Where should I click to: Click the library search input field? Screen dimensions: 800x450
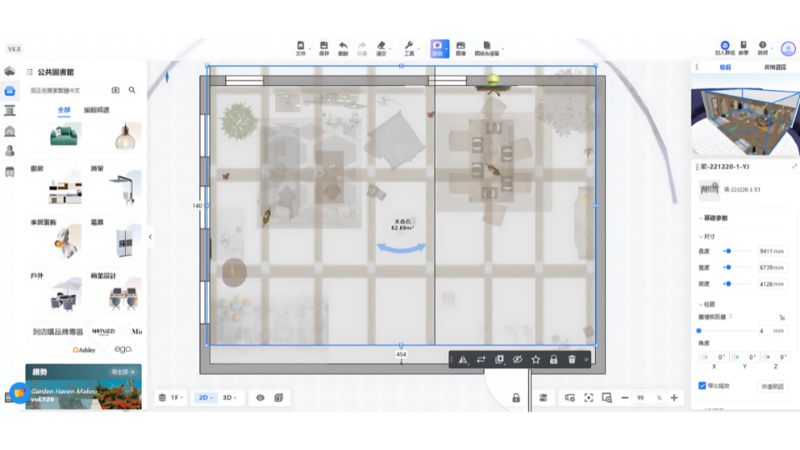tap(68, 90)
